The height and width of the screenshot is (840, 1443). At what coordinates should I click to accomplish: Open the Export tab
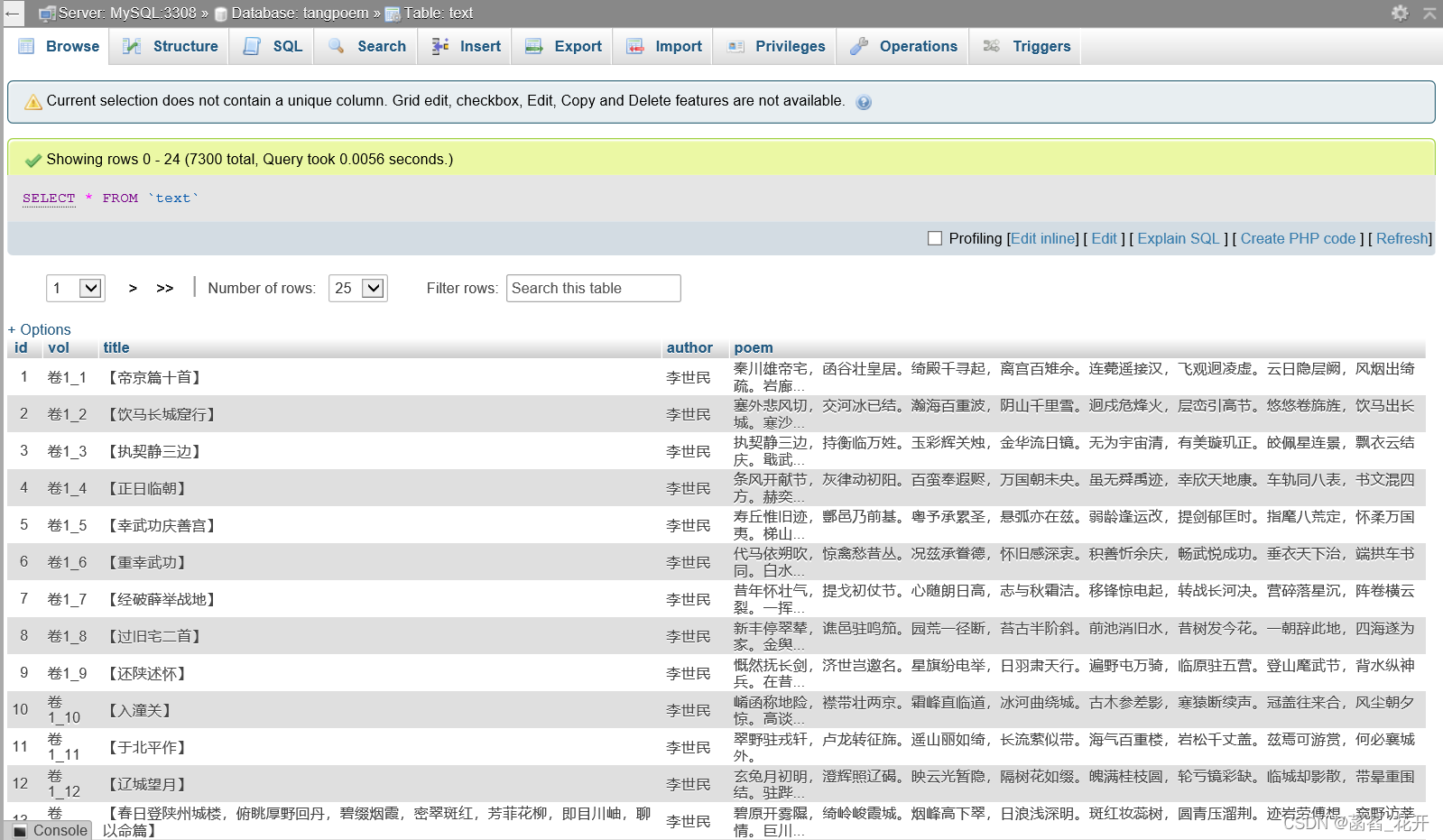[x=563, y=46]
